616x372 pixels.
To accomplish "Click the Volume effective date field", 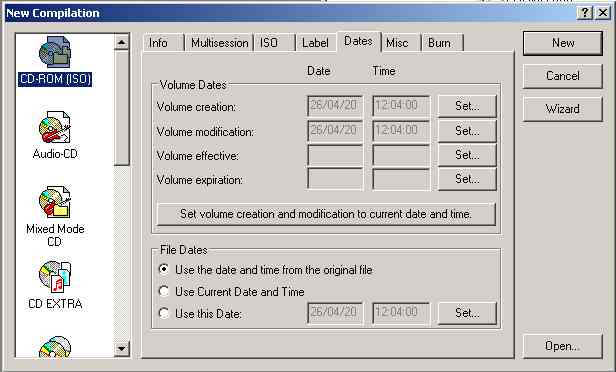I will click(x=335, y=156).
